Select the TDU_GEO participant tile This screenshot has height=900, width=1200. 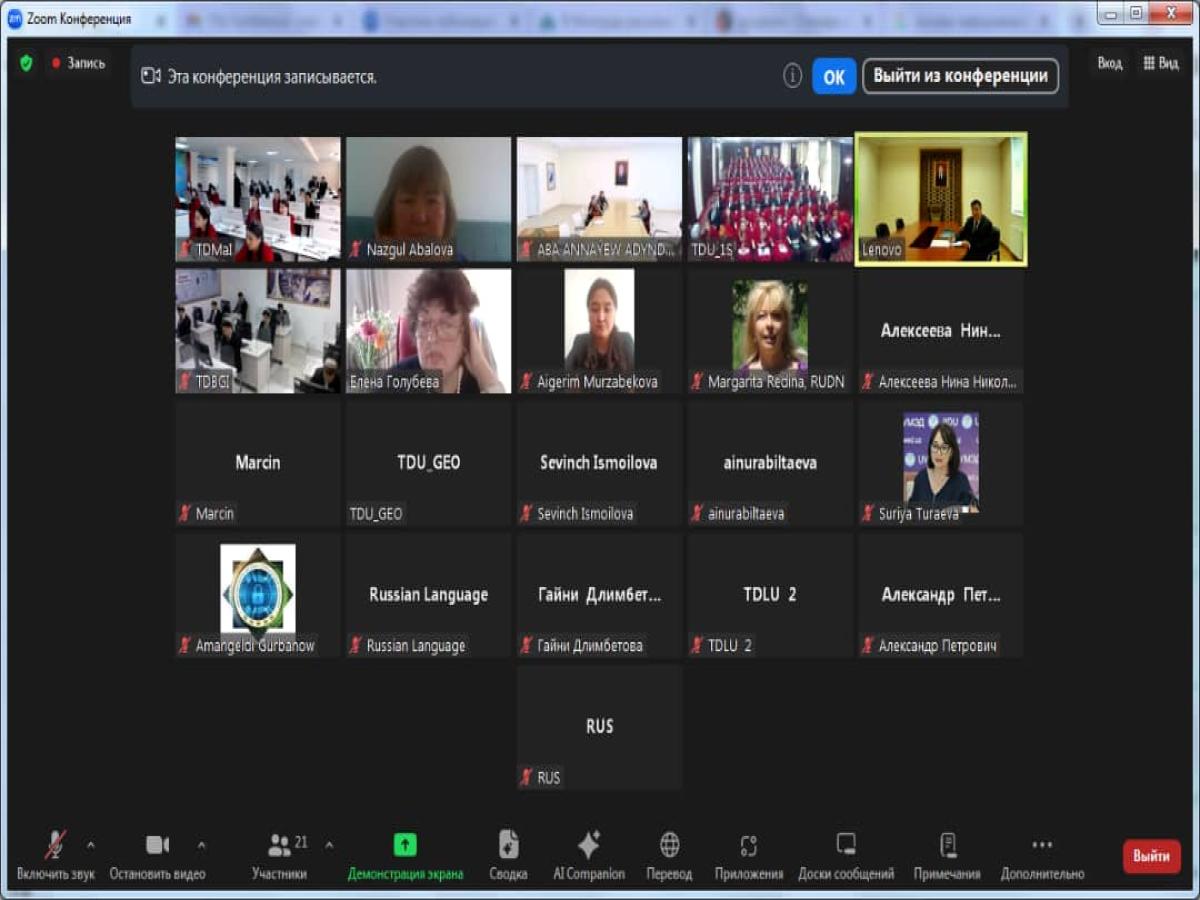point(428,463)
